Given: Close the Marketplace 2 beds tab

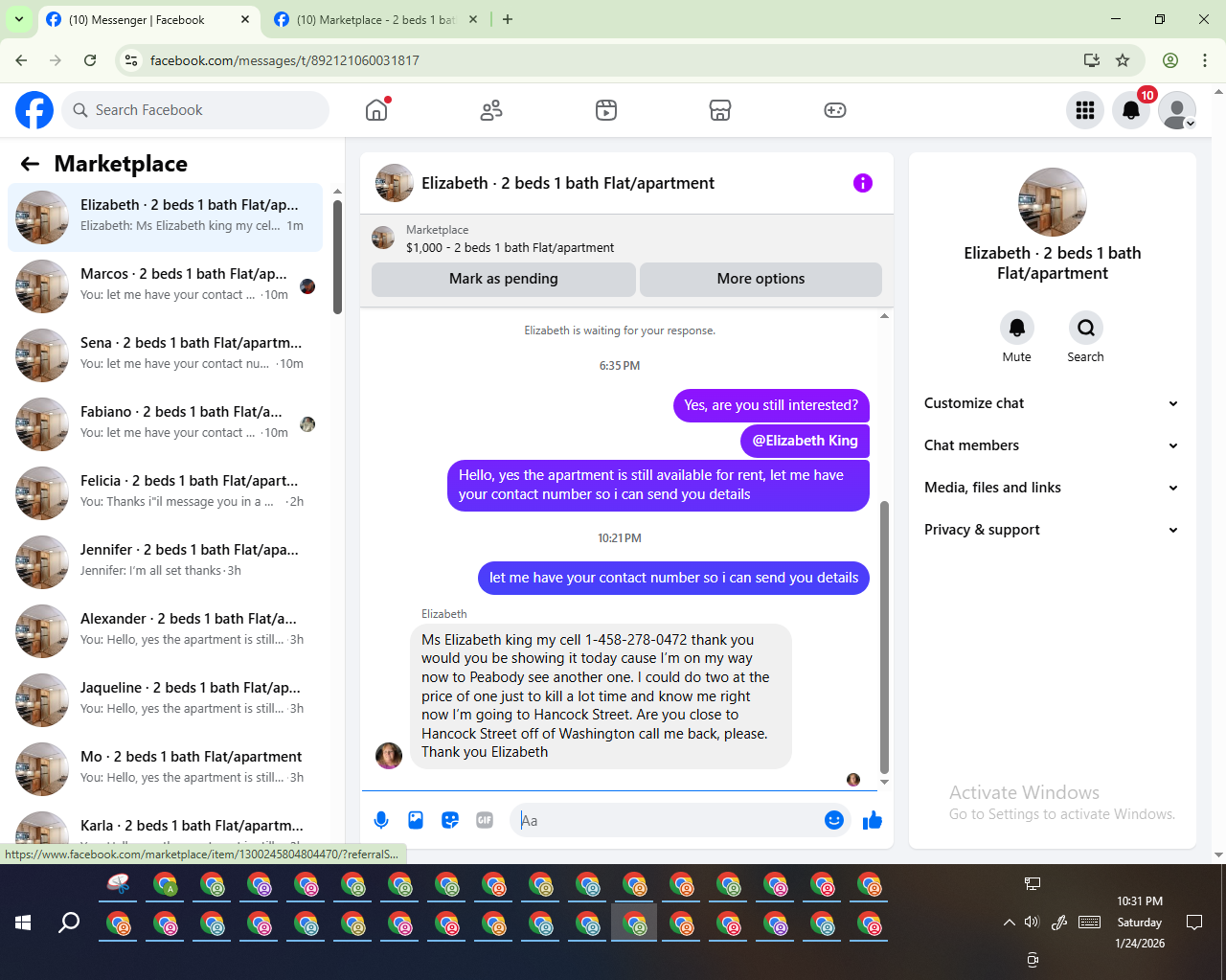Looking at the screenshot, I should (x=473, y=19).
